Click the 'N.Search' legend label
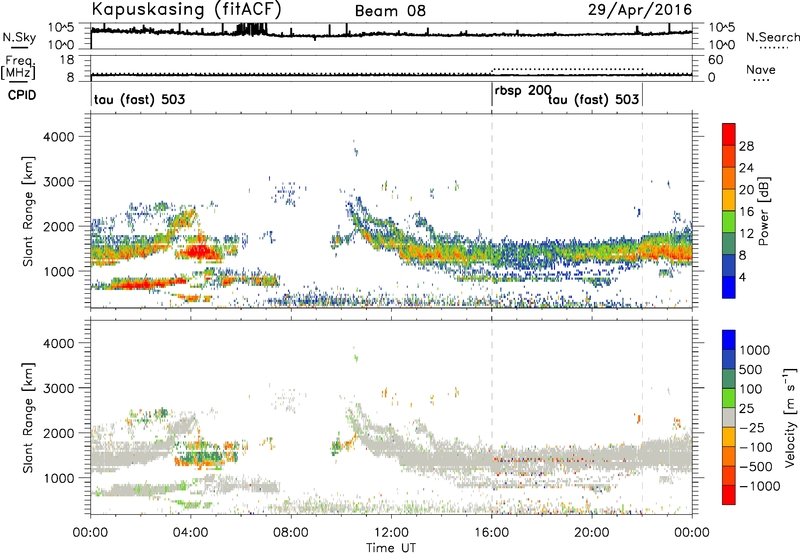Screen dimensions: 800x554 pos(772,37)
